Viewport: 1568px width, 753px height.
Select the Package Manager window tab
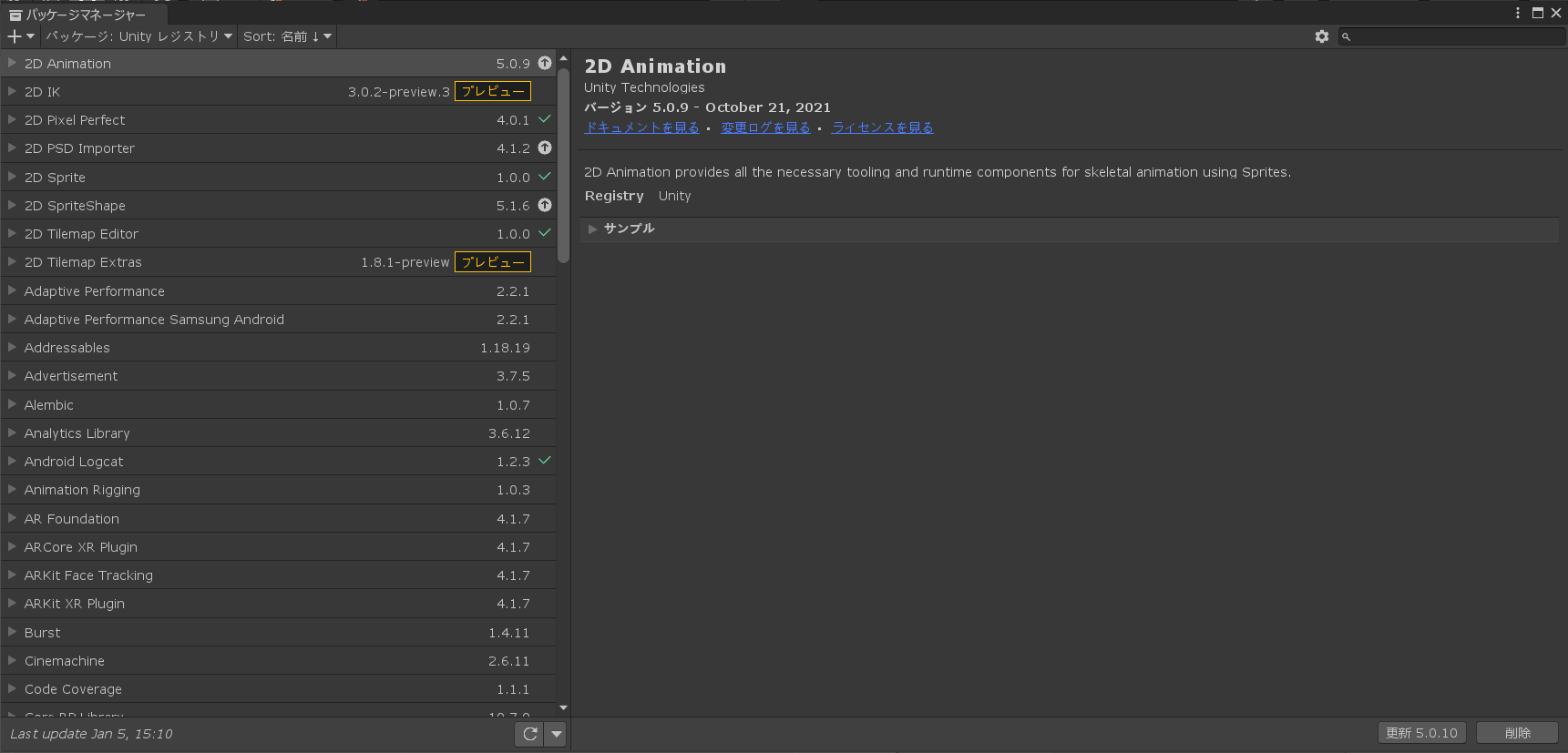click(84, 15)
